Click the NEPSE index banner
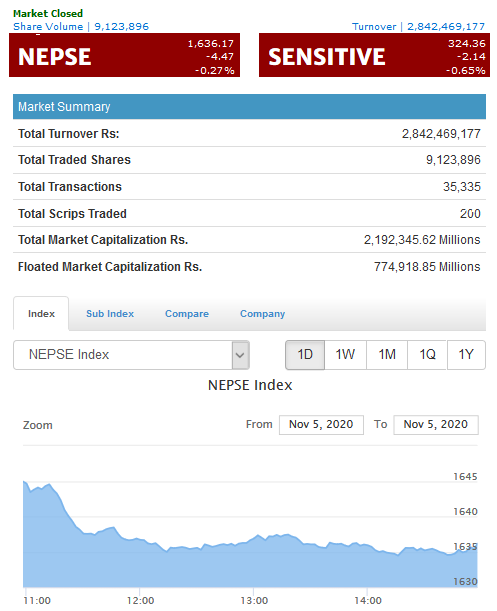 click(124, 55)
